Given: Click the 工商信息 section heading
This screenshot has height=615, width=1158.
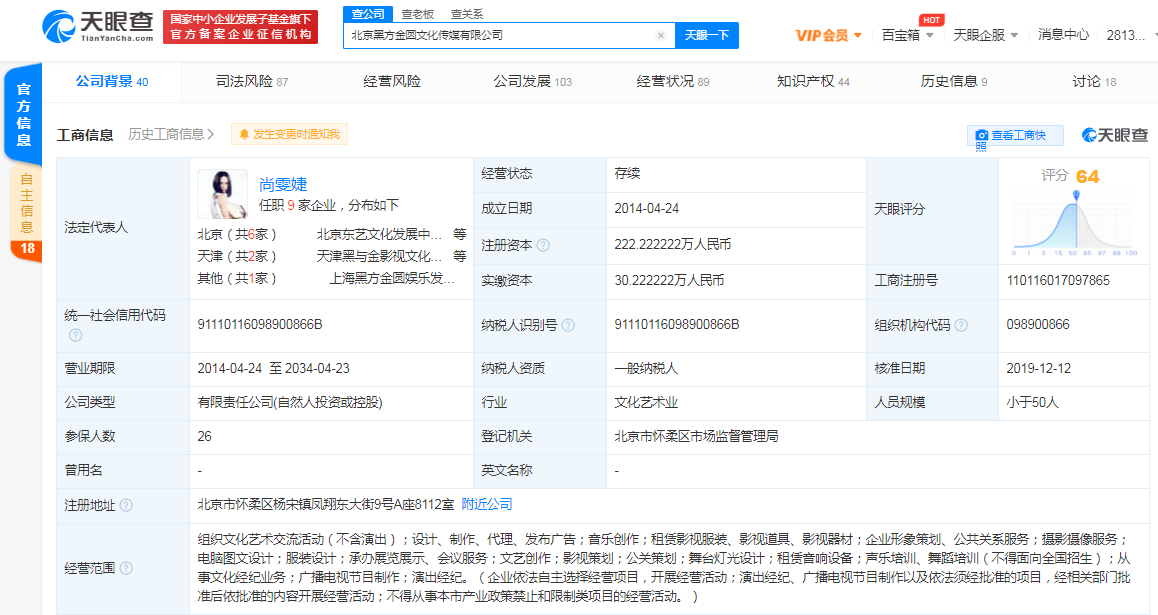Looking at the screenshot, I should pos(85,135).
